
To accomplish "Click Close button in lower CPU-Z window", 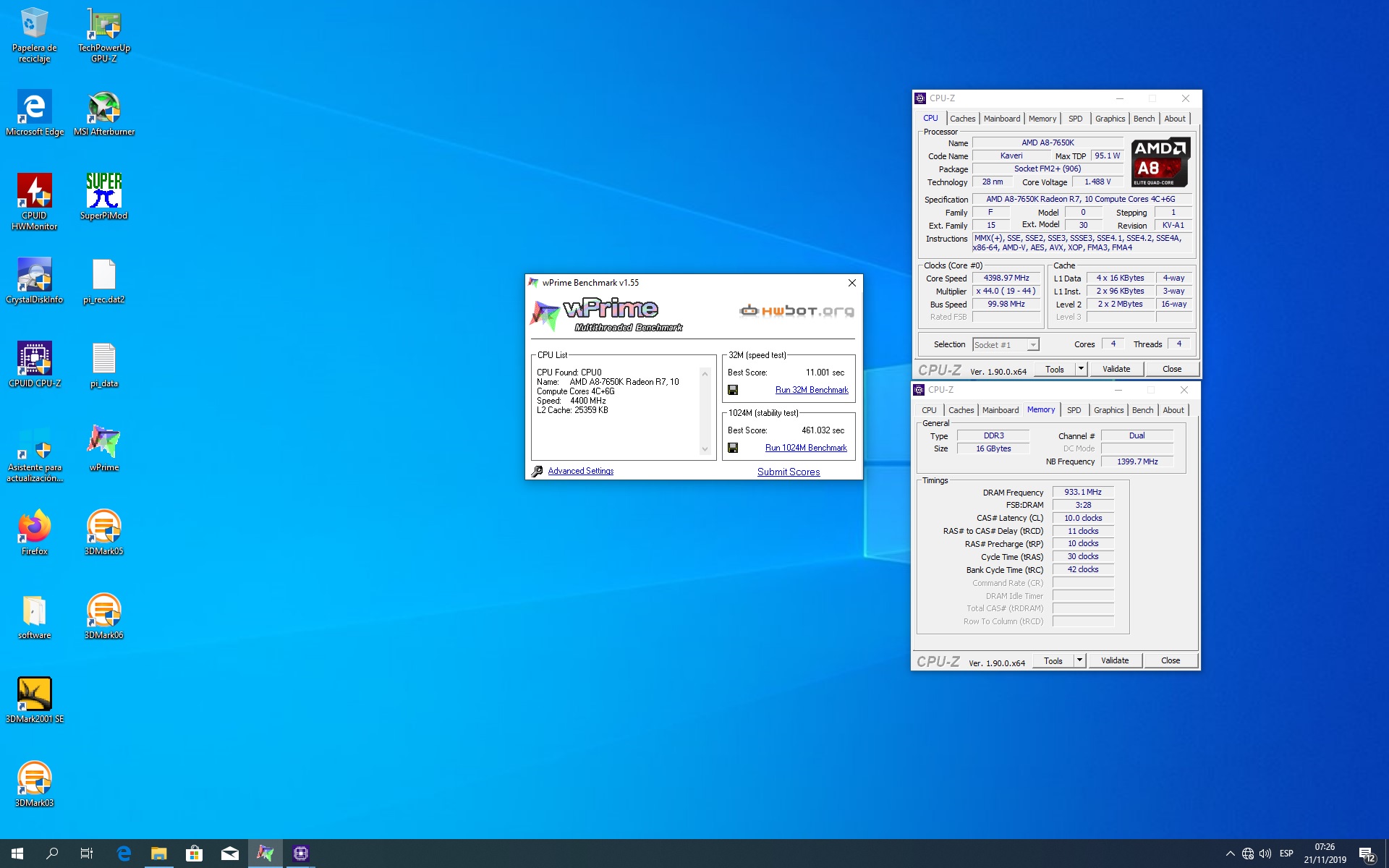I will pyautogui.click(x=1171, y=660).
